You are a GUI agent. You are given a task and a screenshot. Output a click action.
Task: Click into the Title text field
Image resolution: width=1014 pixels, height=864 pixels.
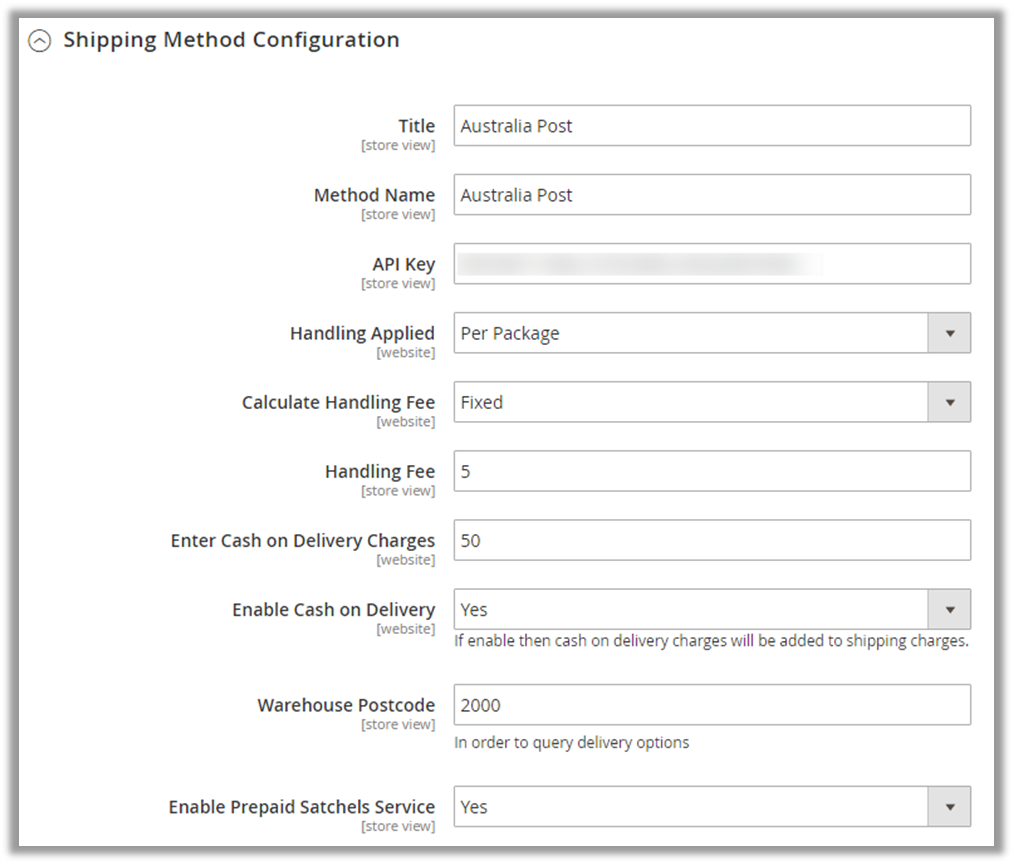point(711,126)
